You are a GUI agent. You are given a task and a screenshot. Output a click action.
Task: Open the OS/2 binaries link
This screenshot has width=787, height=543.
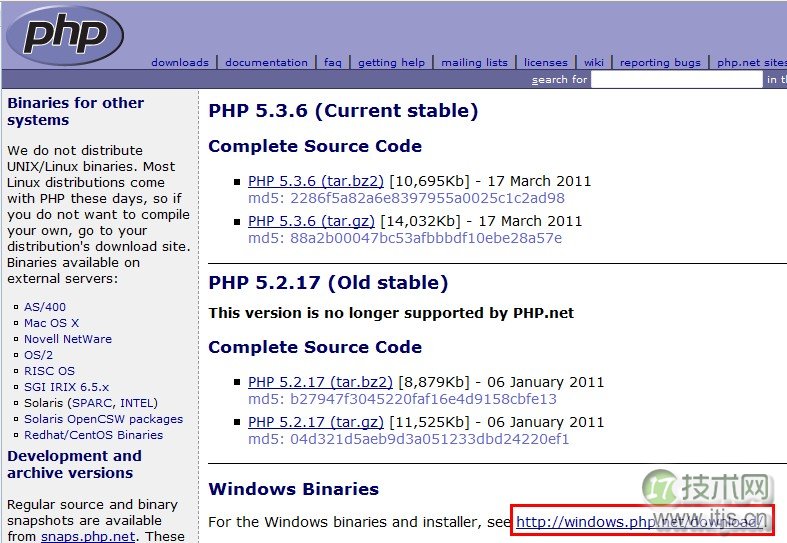click(x=38, y=355)
